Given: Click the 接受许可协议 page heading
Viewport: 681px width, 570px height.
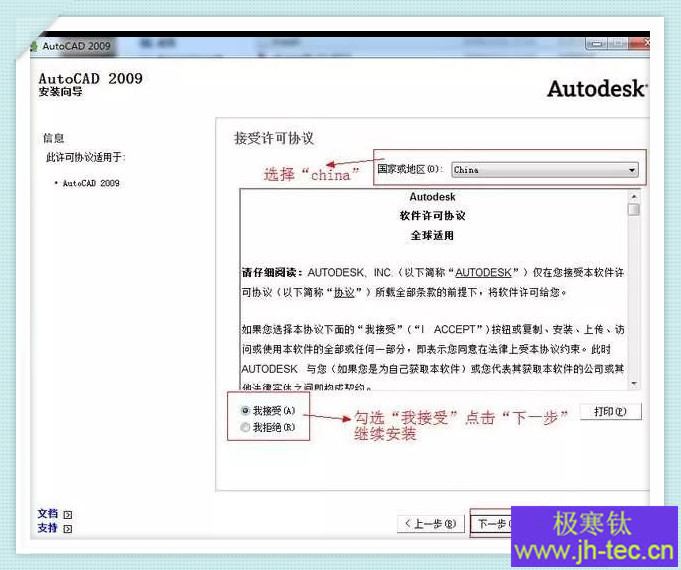Looking at the screenshot, I should [x=274, y=138].
